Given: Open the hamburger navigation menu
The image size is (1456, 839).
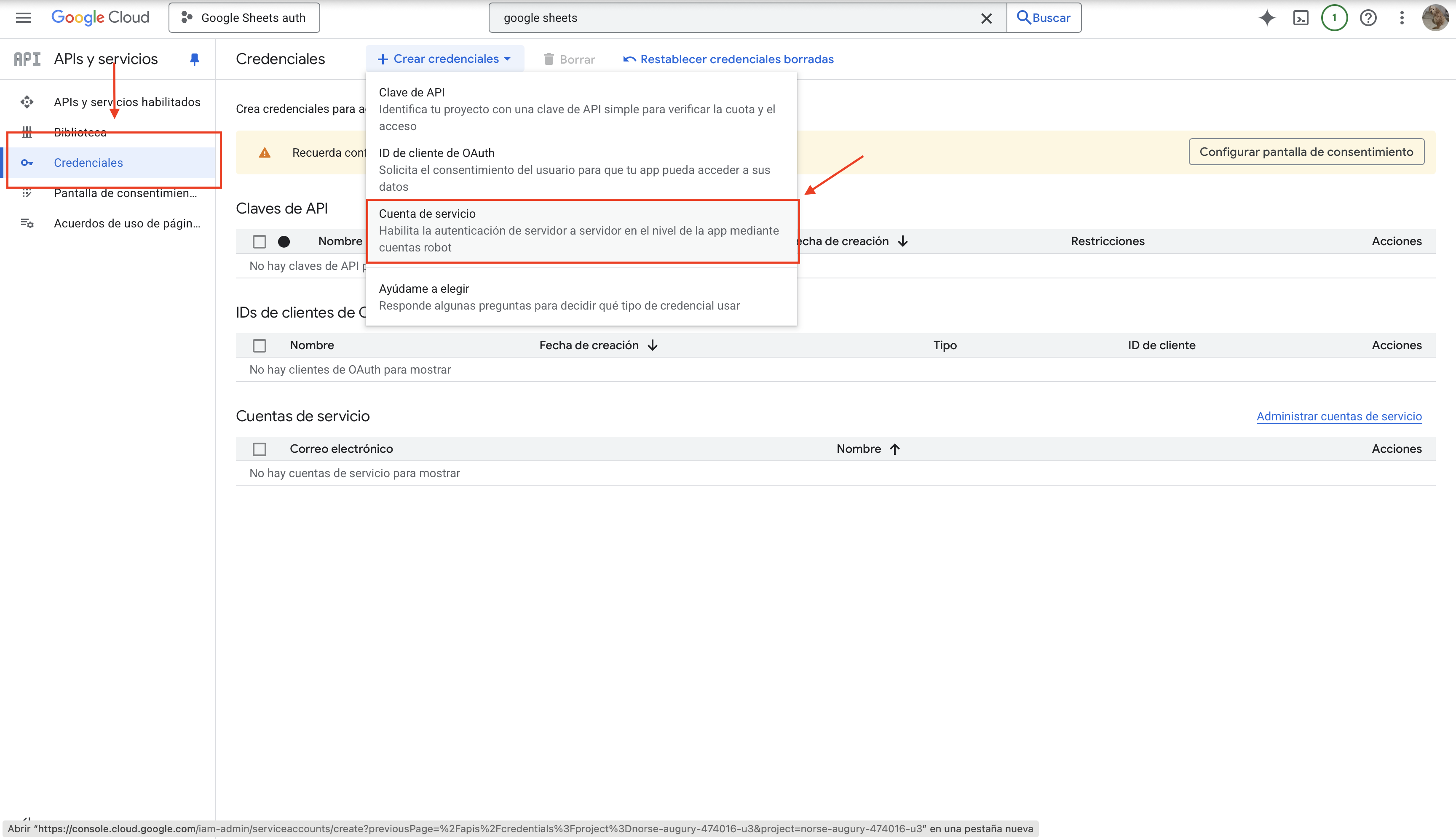Looking at the screenshot, I should click(23, 17).
